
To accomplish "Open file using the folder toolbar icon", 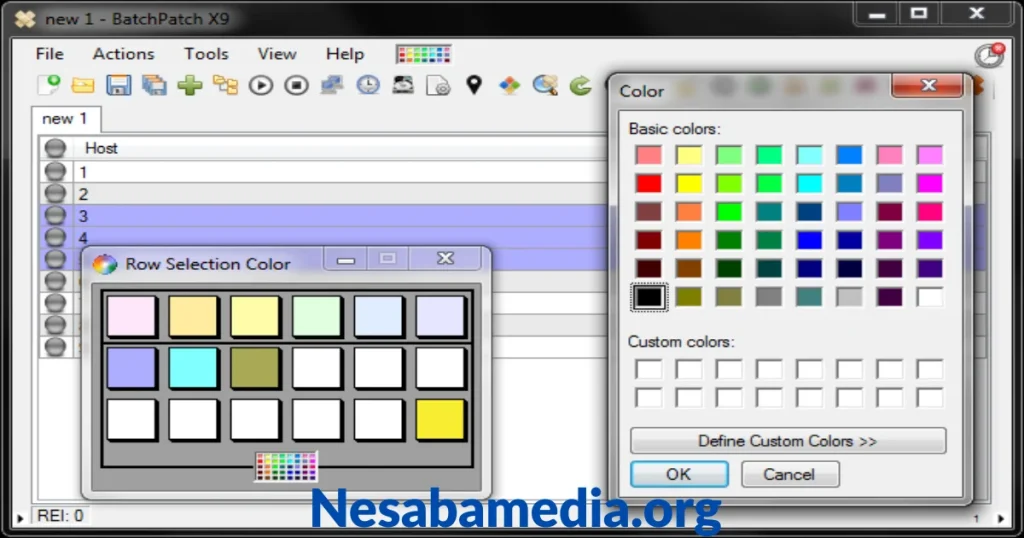I will tap(83, 86).
